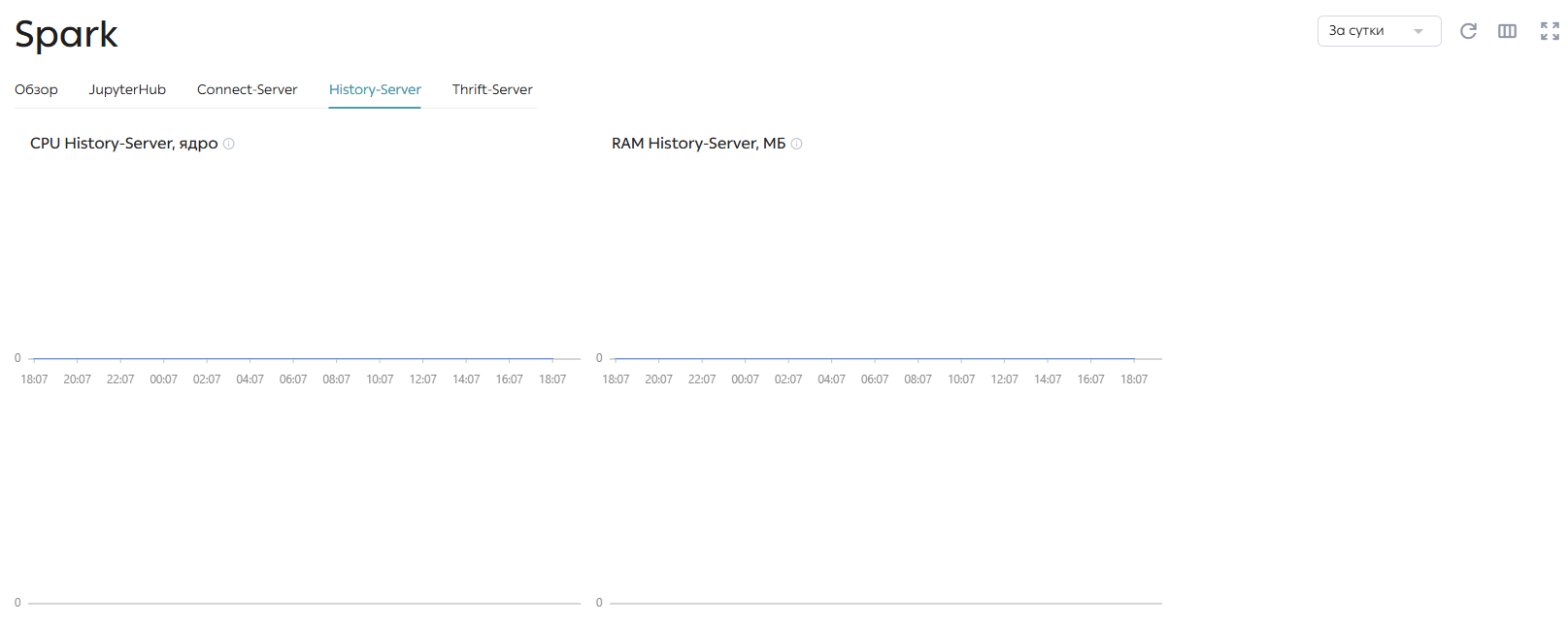Click 06:07 label on RAM chart axis
Image resolution: width=1568 pixels, height=626 pixels.
[875, 379]
